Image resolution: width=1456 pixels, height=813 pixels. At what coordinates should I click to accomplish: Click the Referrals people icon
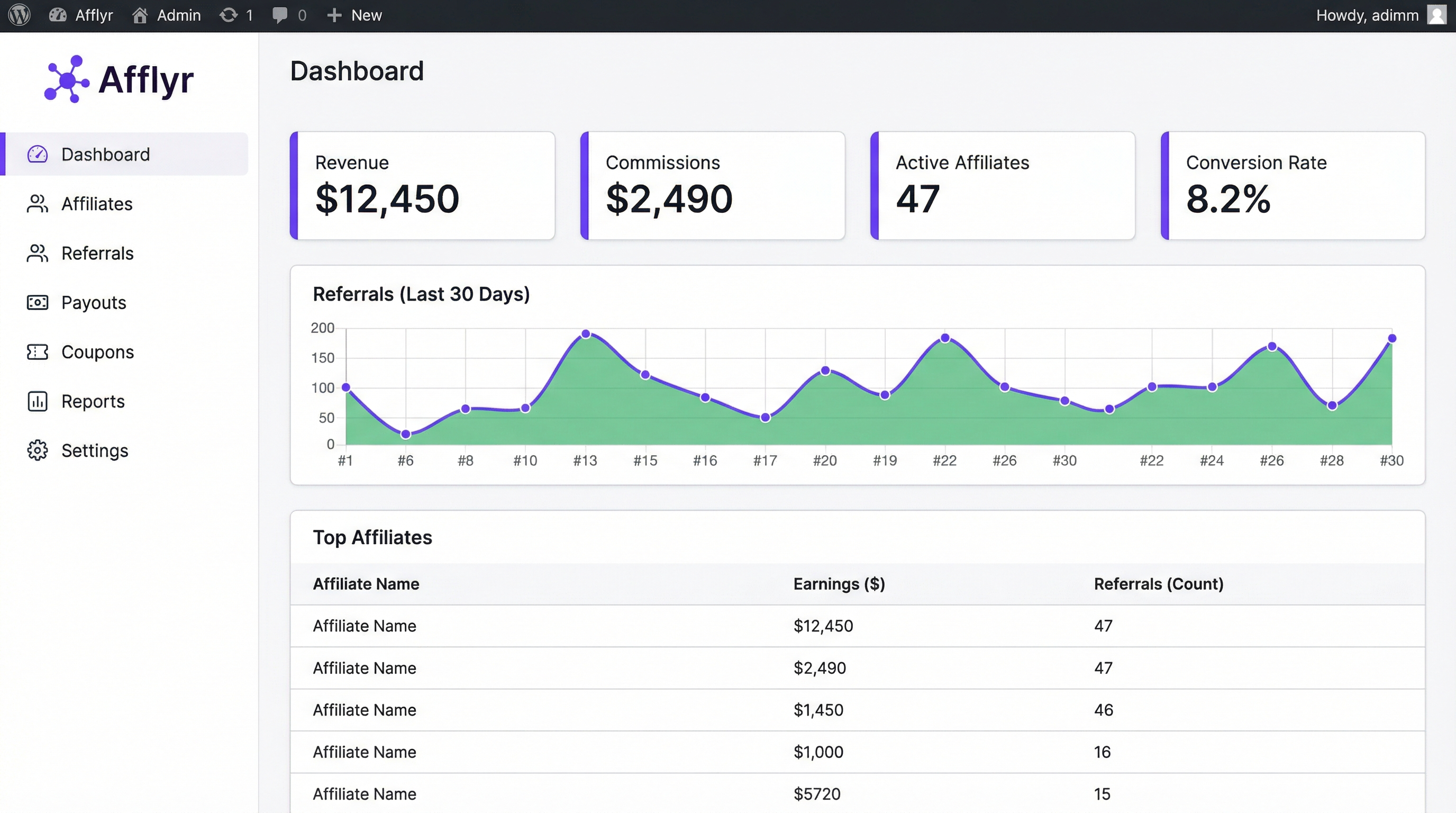(x=38, y=252)
